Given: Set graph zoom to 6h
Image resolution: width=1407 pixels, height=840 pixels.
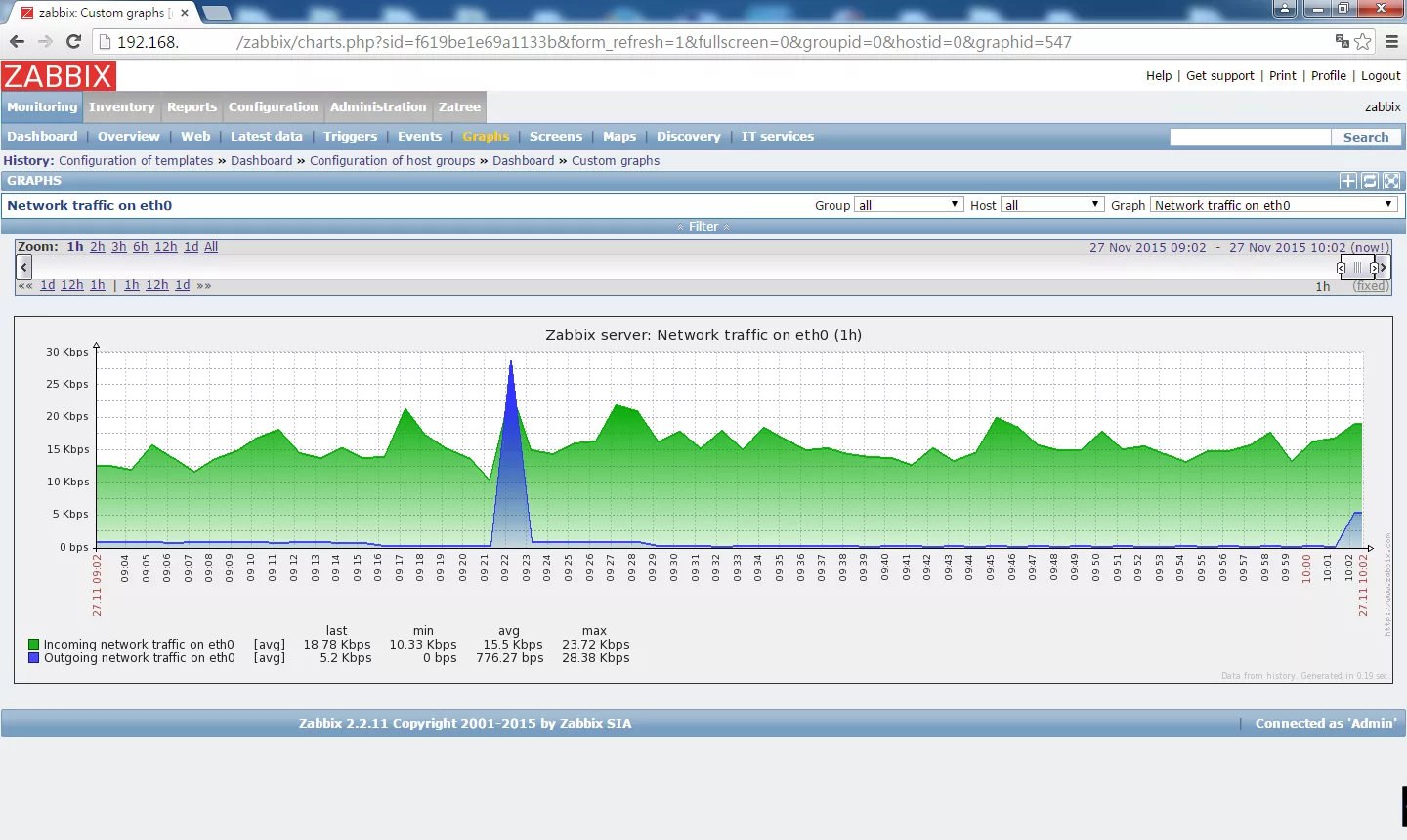Looking at the screenshot, I should pyautogui.click(x=141, y=247).
